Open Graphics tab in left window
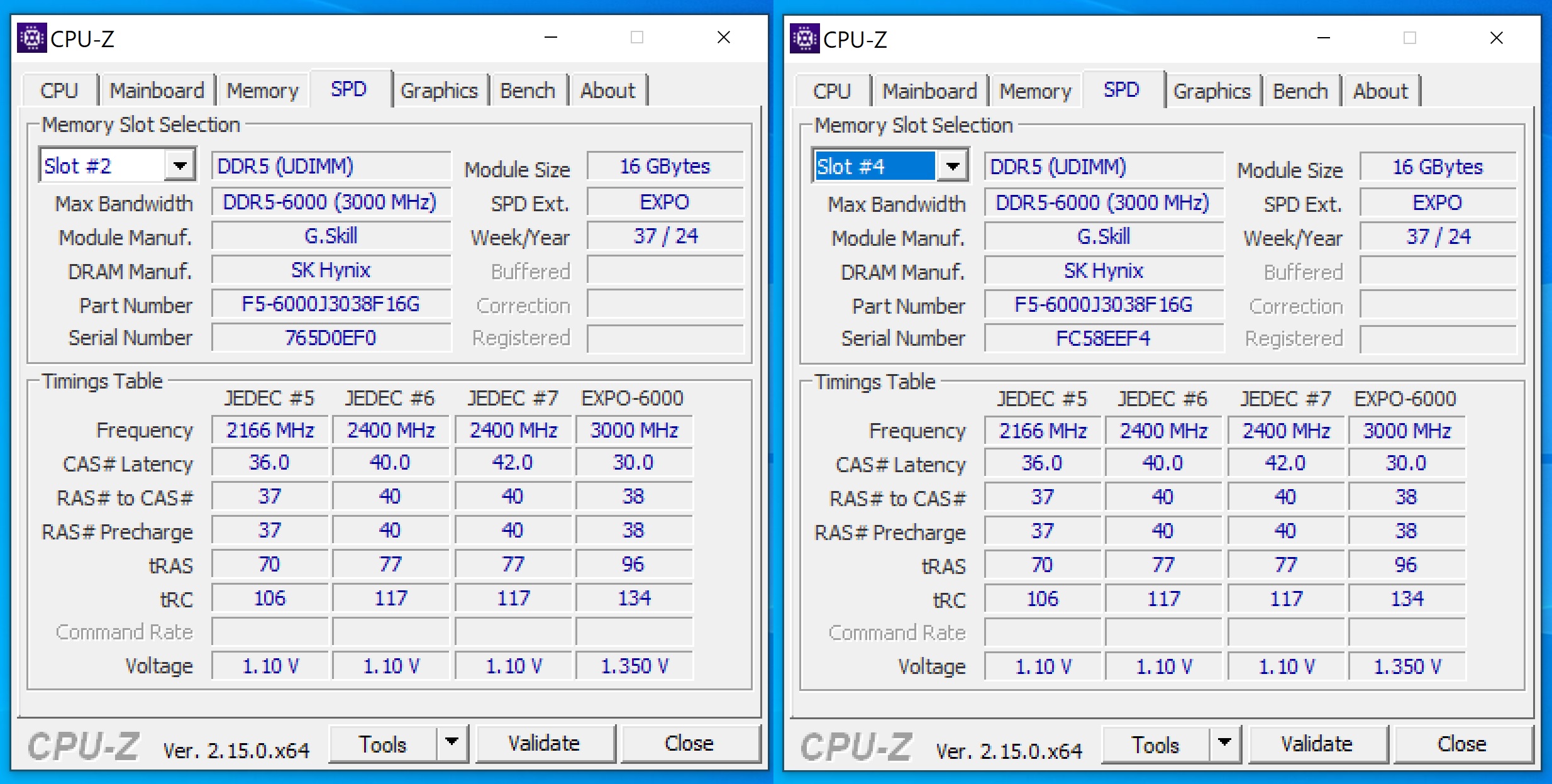 click(440, 91)
